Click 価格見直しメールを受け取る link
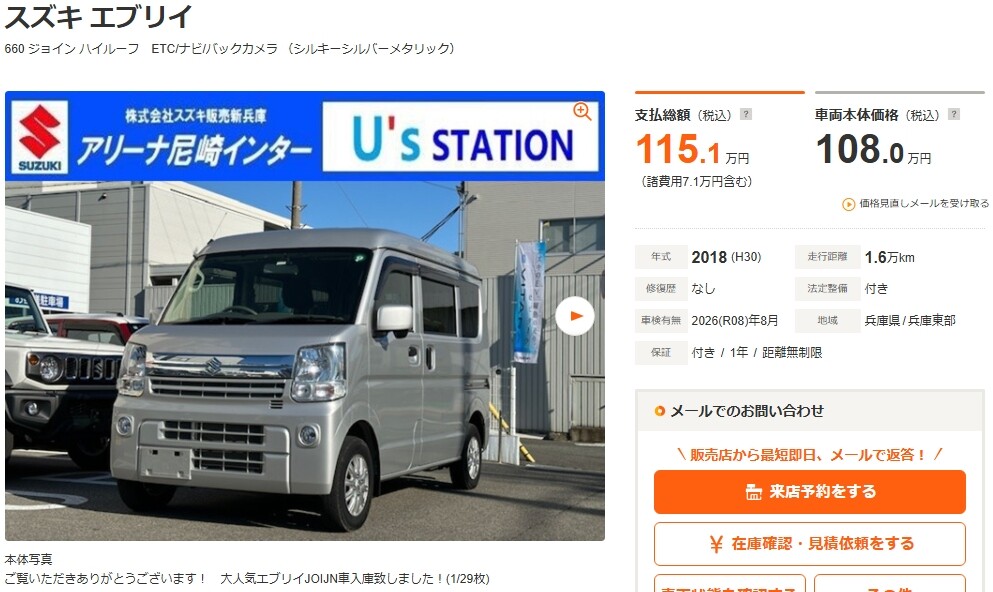Screen dimensions: 993x592 pyautogui.click(x=923, y=203)
